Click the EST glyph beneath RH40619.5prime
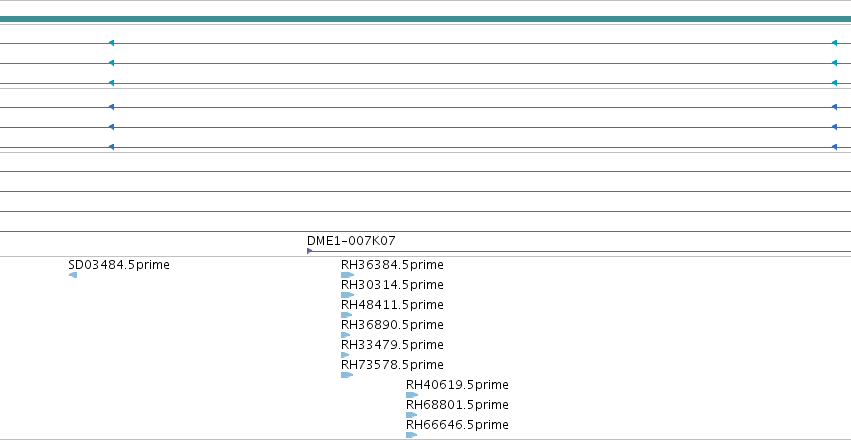Viewport: 851px width, 440px height. (412, 395)
